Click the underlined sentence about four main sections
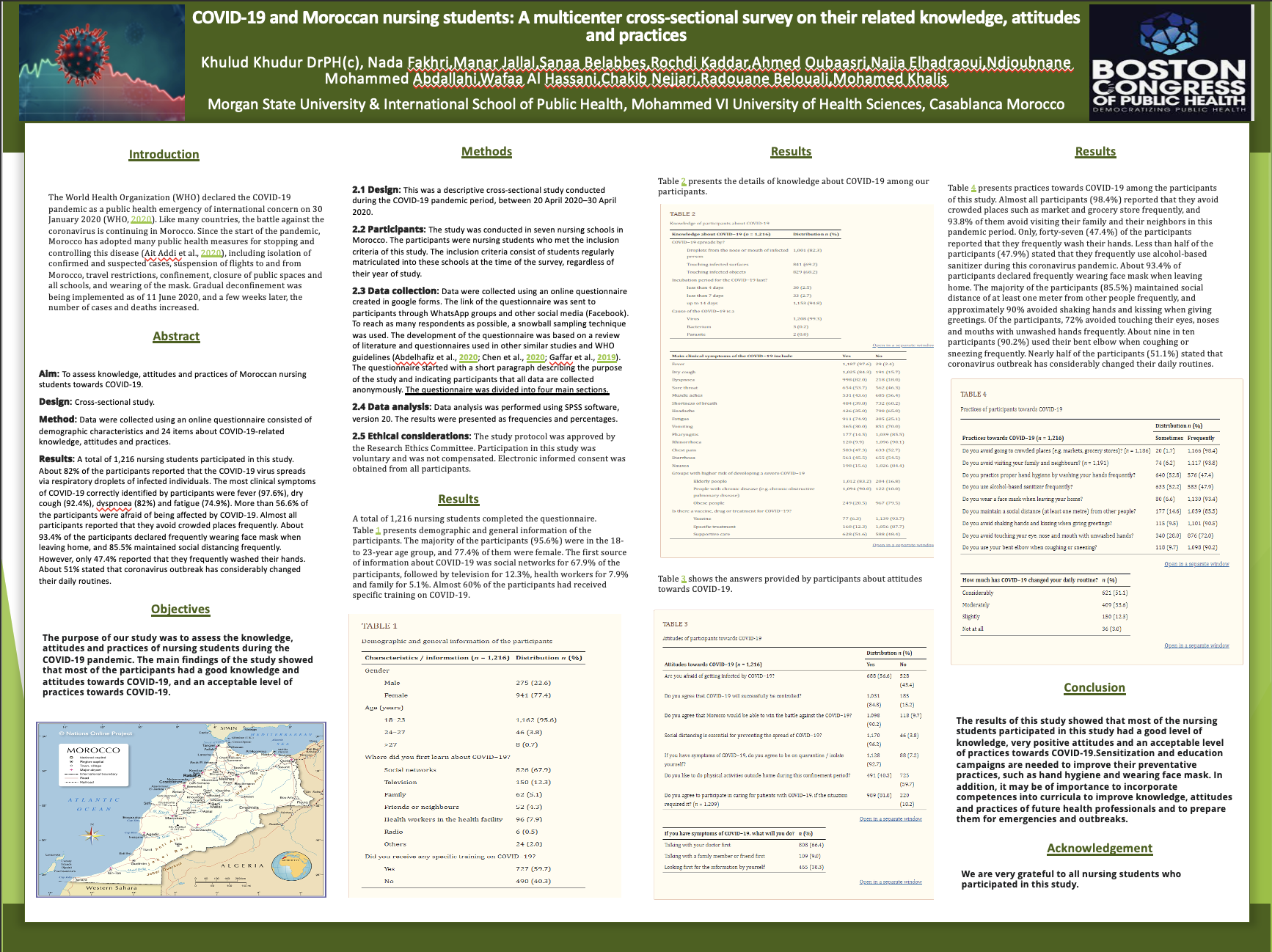 coord(507,389)
